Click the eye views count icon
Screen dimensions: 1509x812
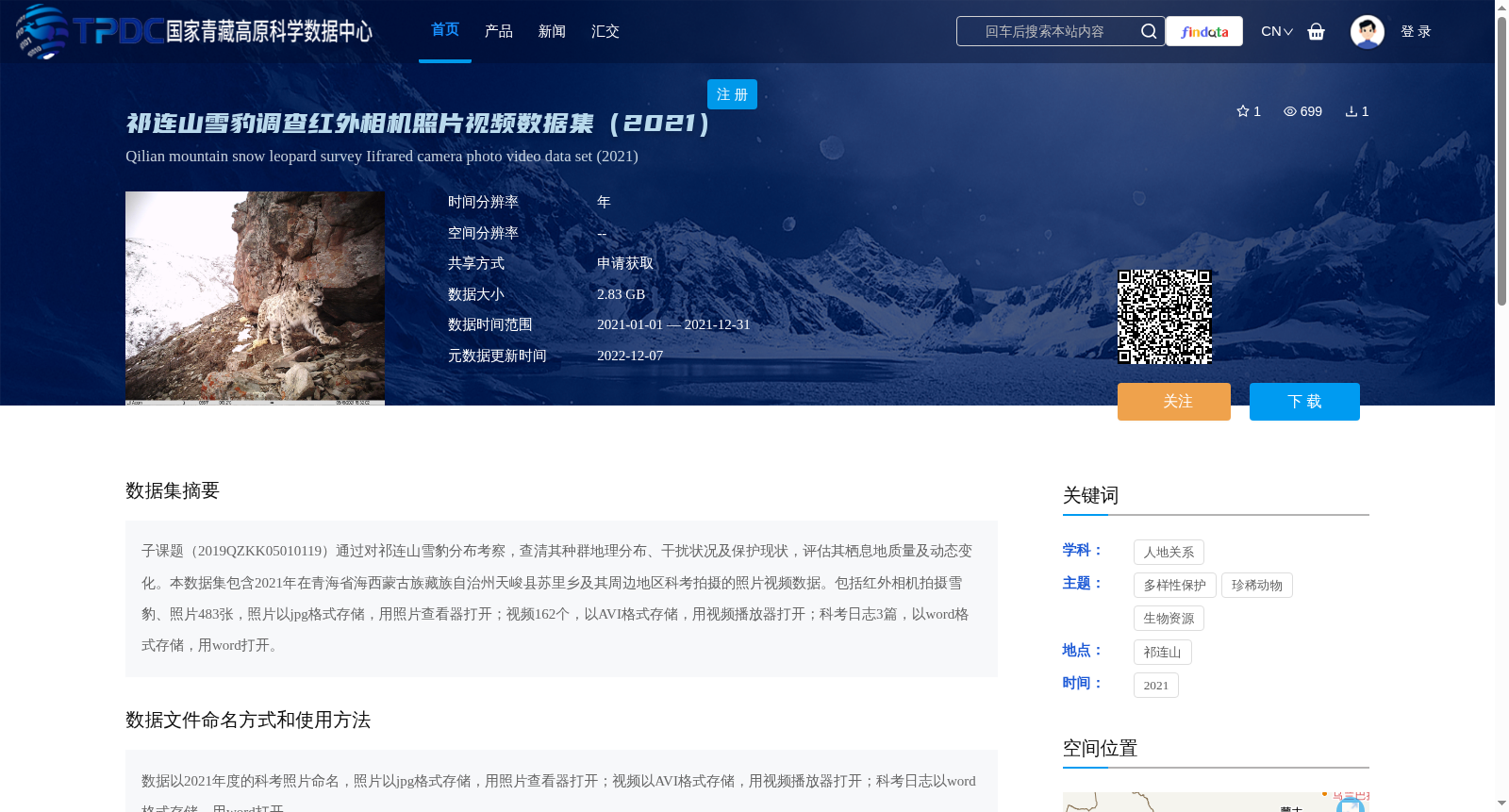[1289, 111]
